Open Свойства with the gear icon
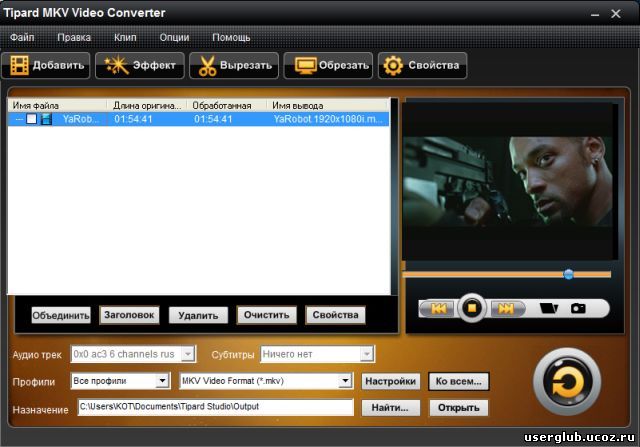Viewport: 640px width, 447px height. pyautogui.click(x=422, y=65)
